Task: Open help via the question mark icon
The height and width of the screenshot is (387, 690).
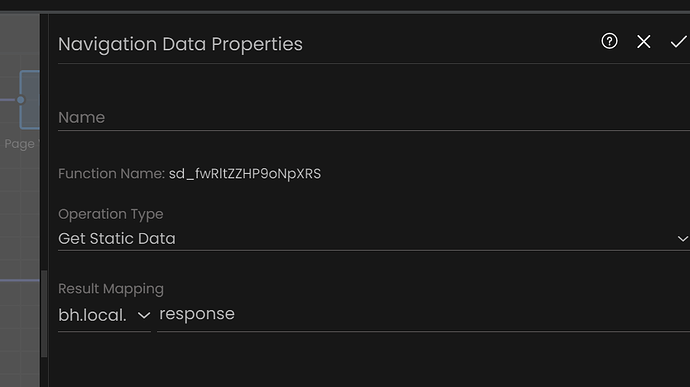Action: click(609, 41)
